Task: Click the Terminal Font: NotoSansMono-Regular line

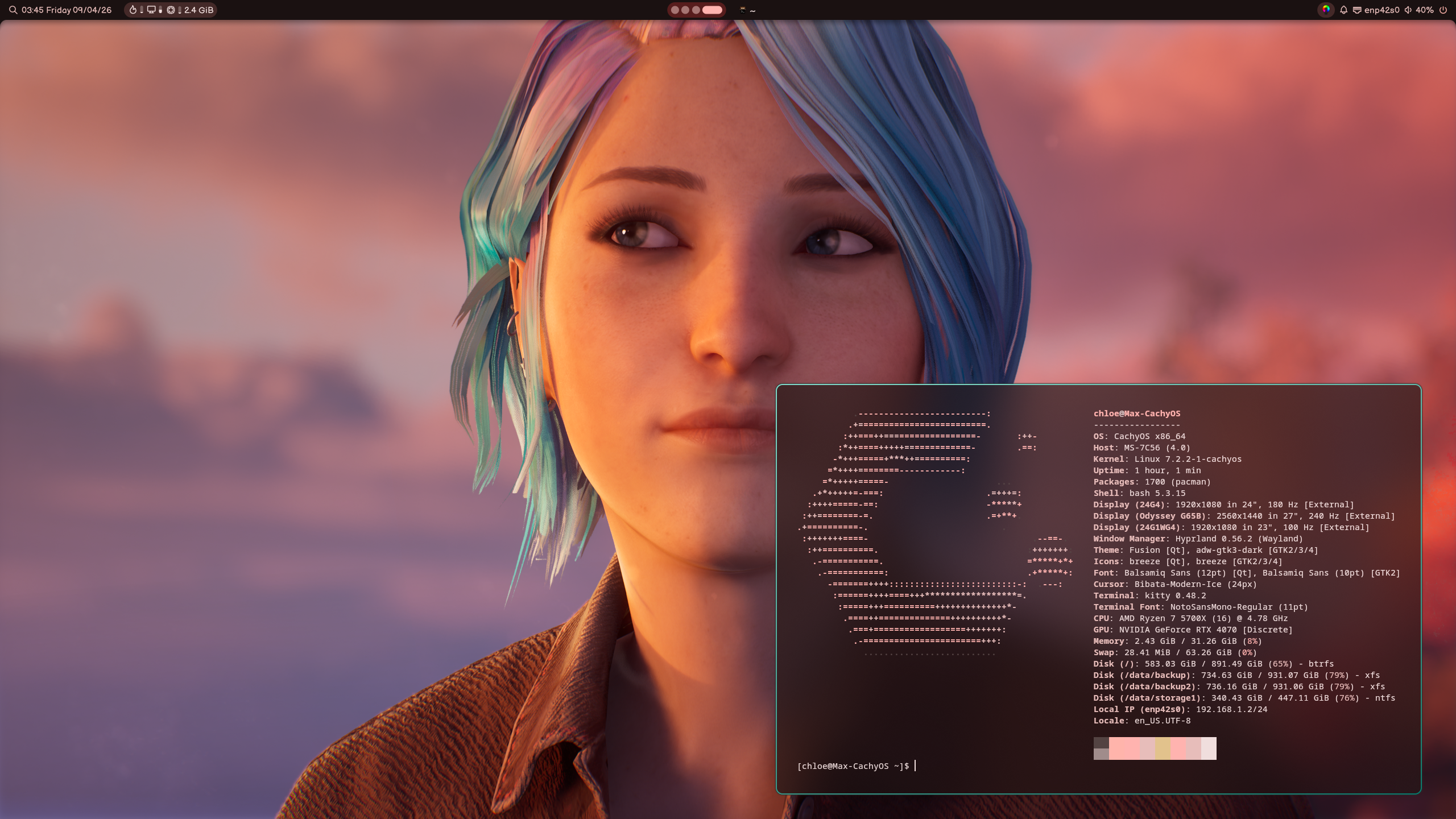Action: coord(1201,607)
